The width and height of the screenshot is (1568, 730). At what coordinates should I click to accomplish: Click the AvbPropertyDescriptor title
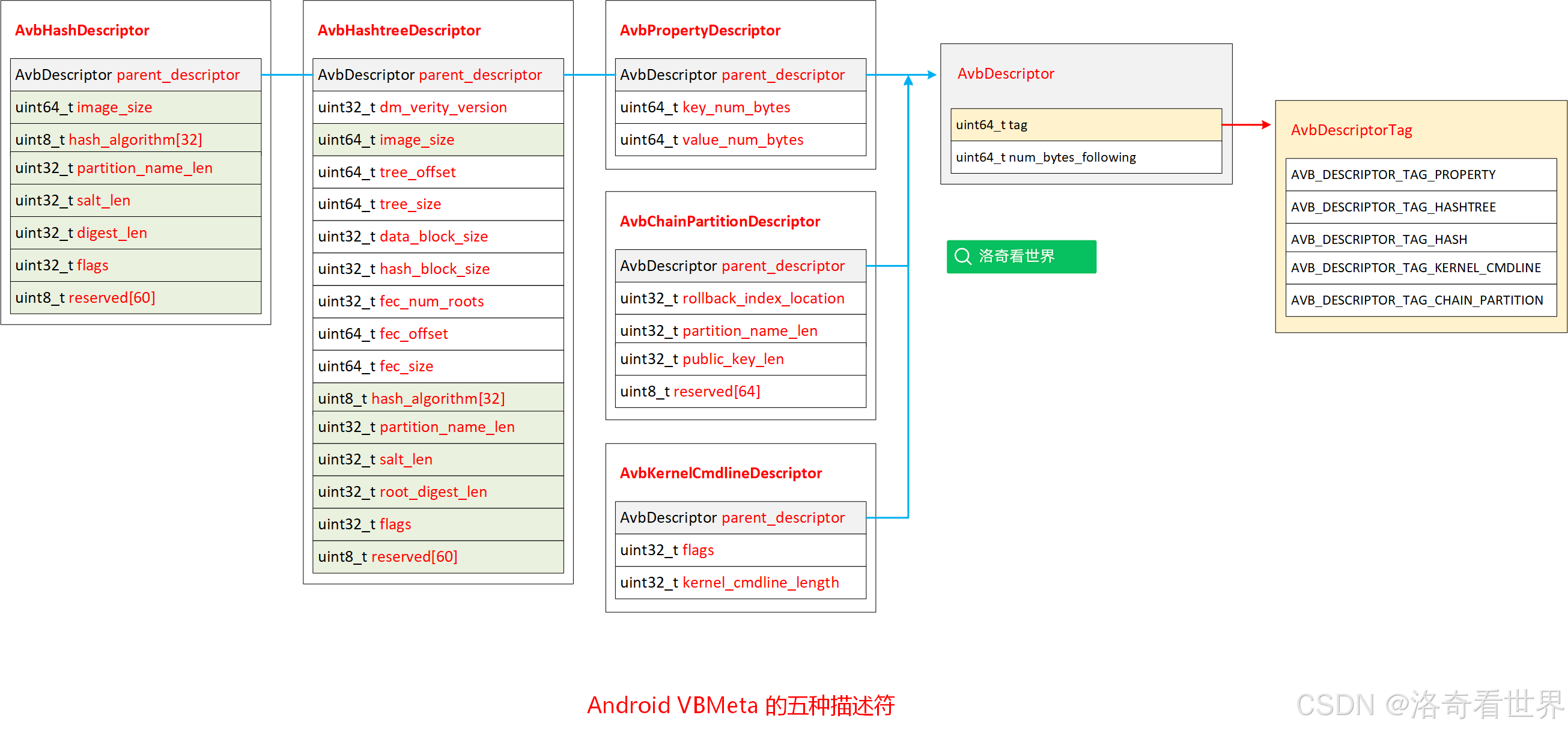pos(700,30)
